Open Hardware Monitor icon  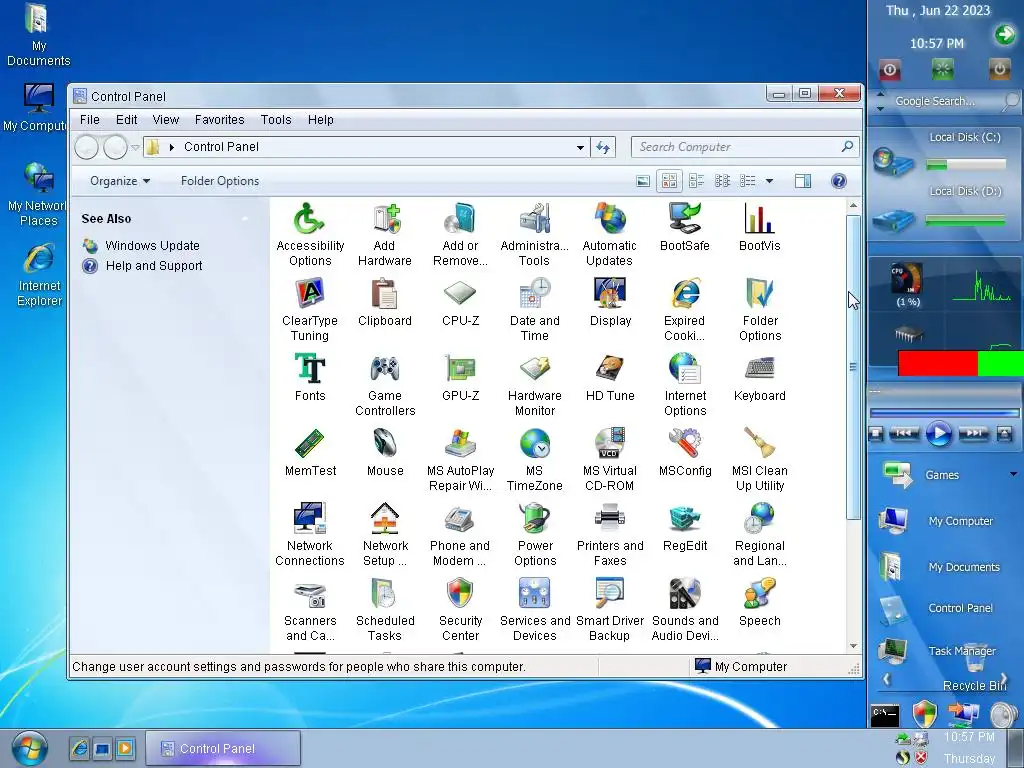534,385
